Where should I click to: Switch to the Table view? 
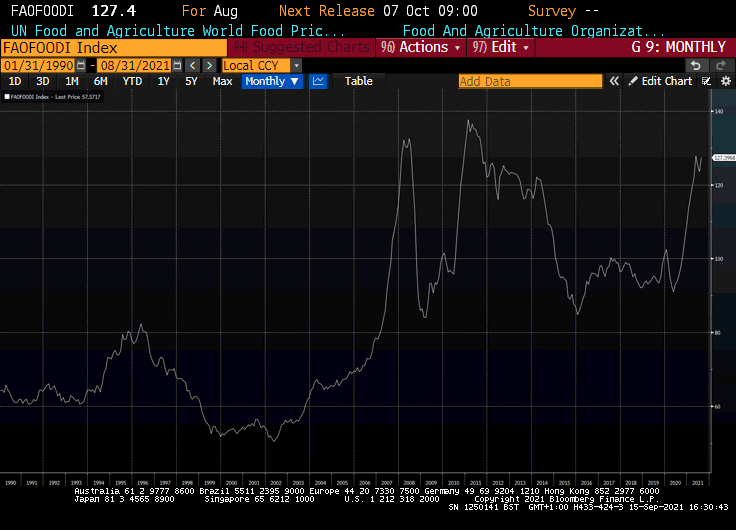tap(358, 81)
